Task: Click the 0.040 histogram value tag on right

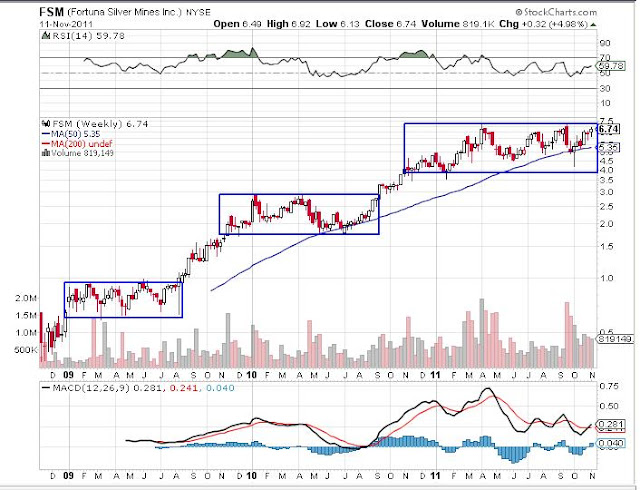Action: coord(610,443)
